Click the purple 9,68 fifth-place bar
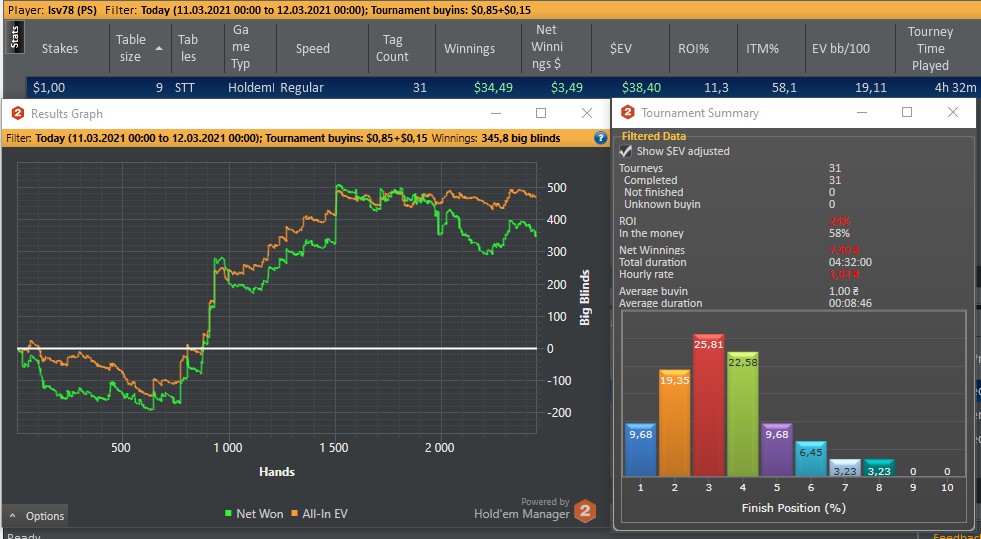This screenshot has height=539, width=981. click(x=776, y=450)
